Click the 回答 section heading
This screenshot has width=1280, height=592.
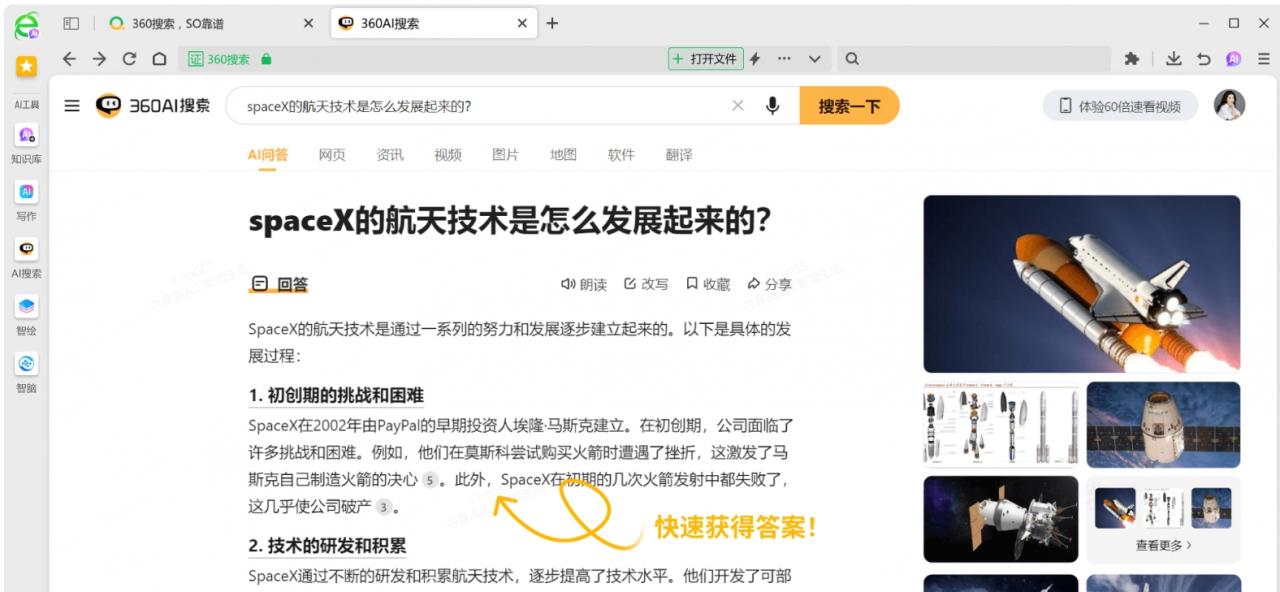tap(279, 284)
